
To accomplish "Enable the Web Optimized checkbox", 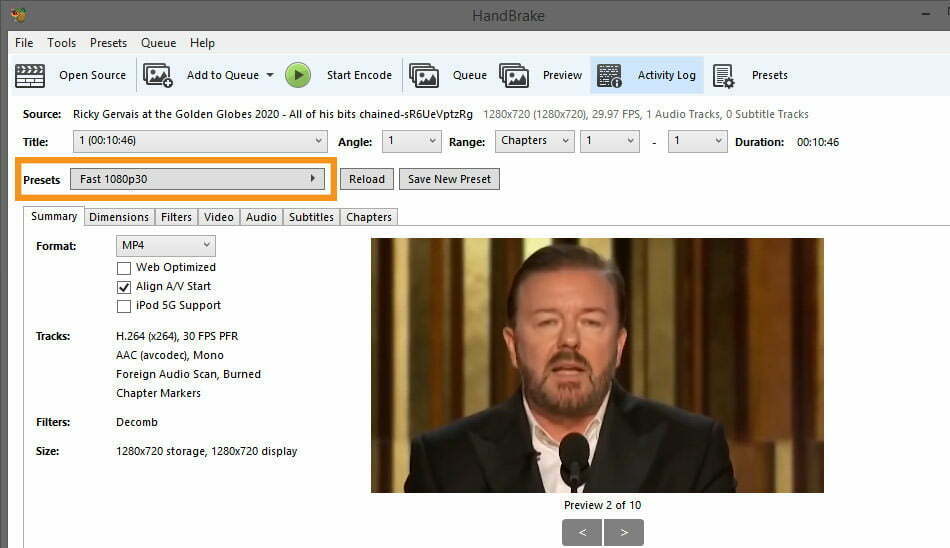I will 124,268.
